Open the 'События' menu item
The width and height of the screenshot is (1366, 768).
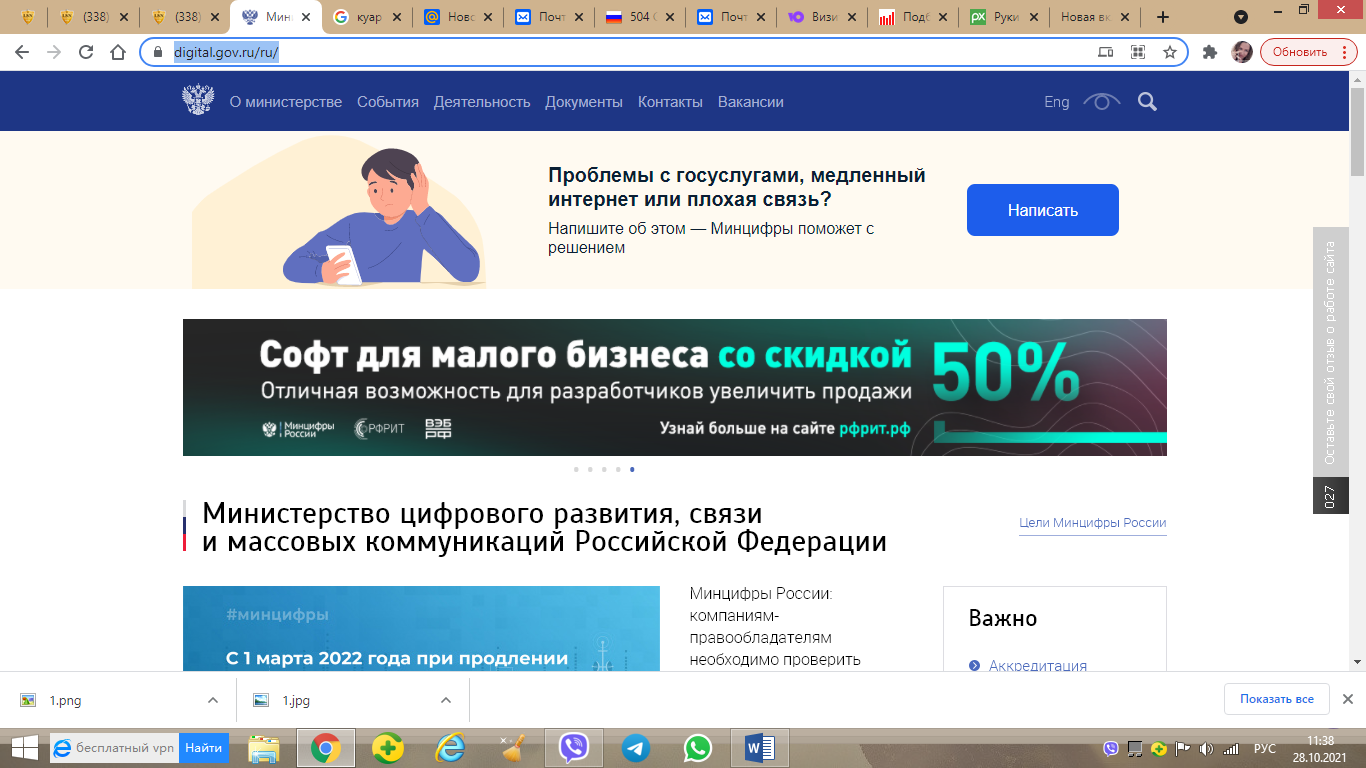[x=388, y=102]
